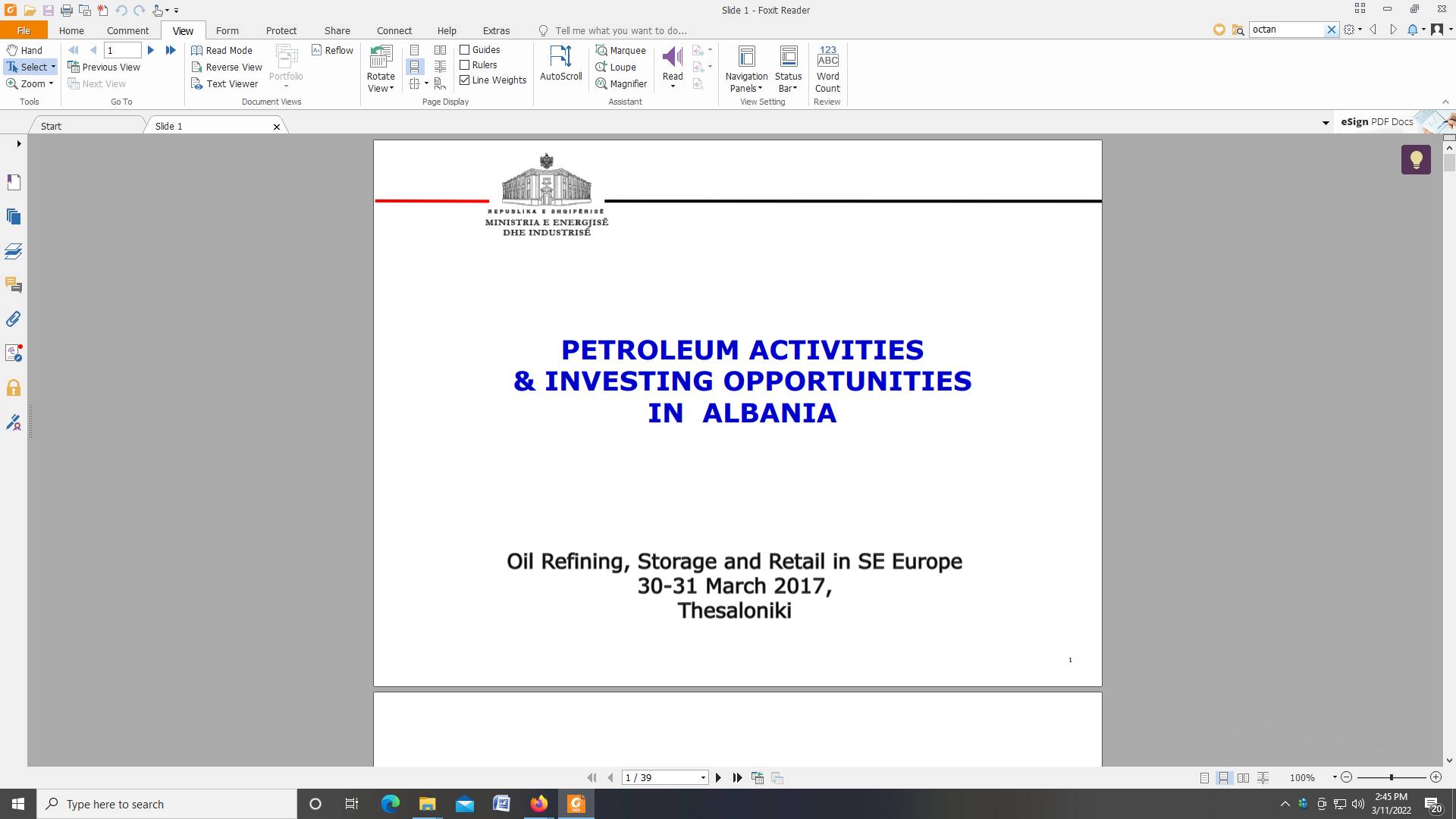Start AutoScroll
1456x819 pixels.
560,64
